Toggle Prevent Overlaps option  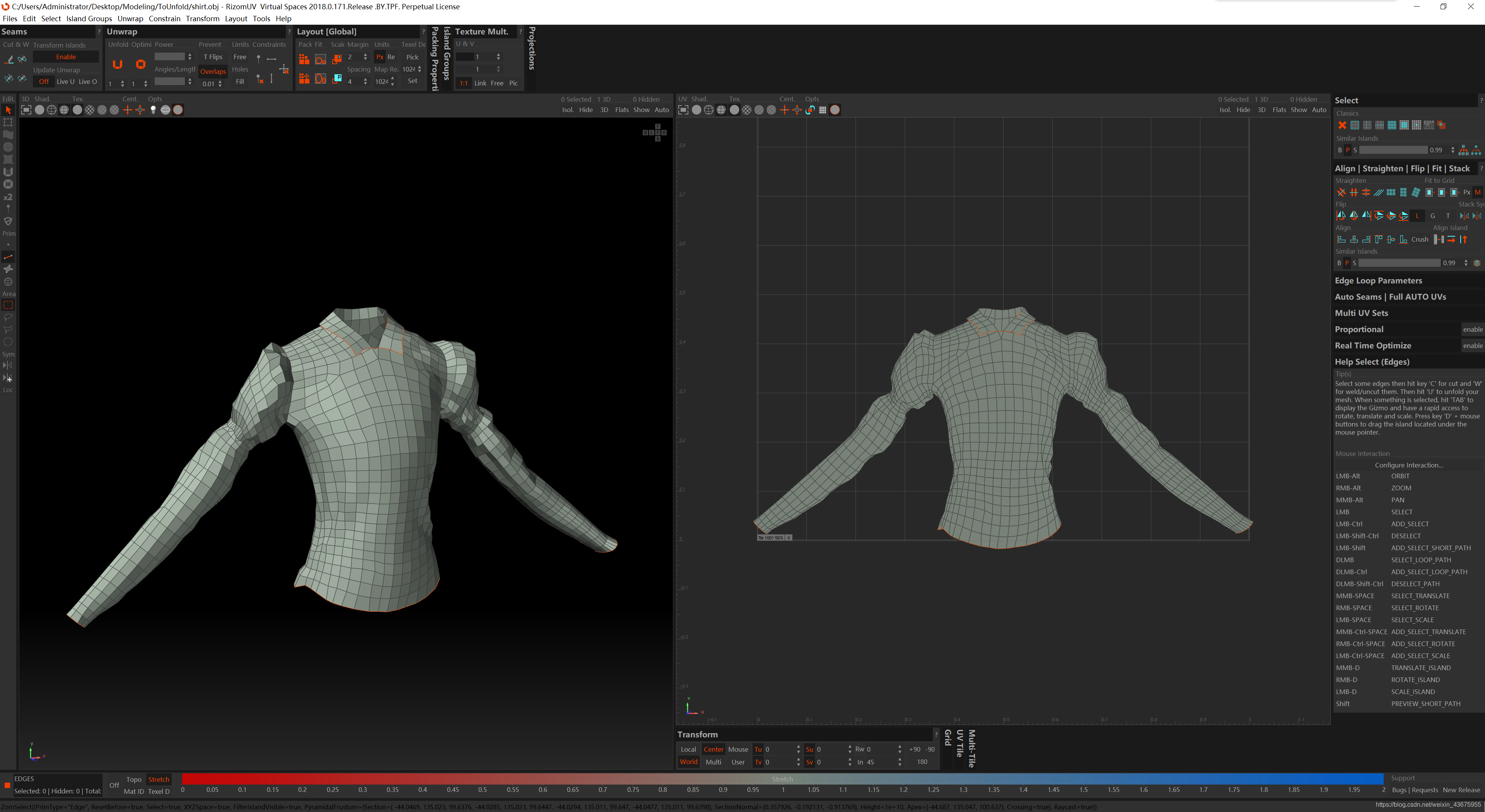213,72
